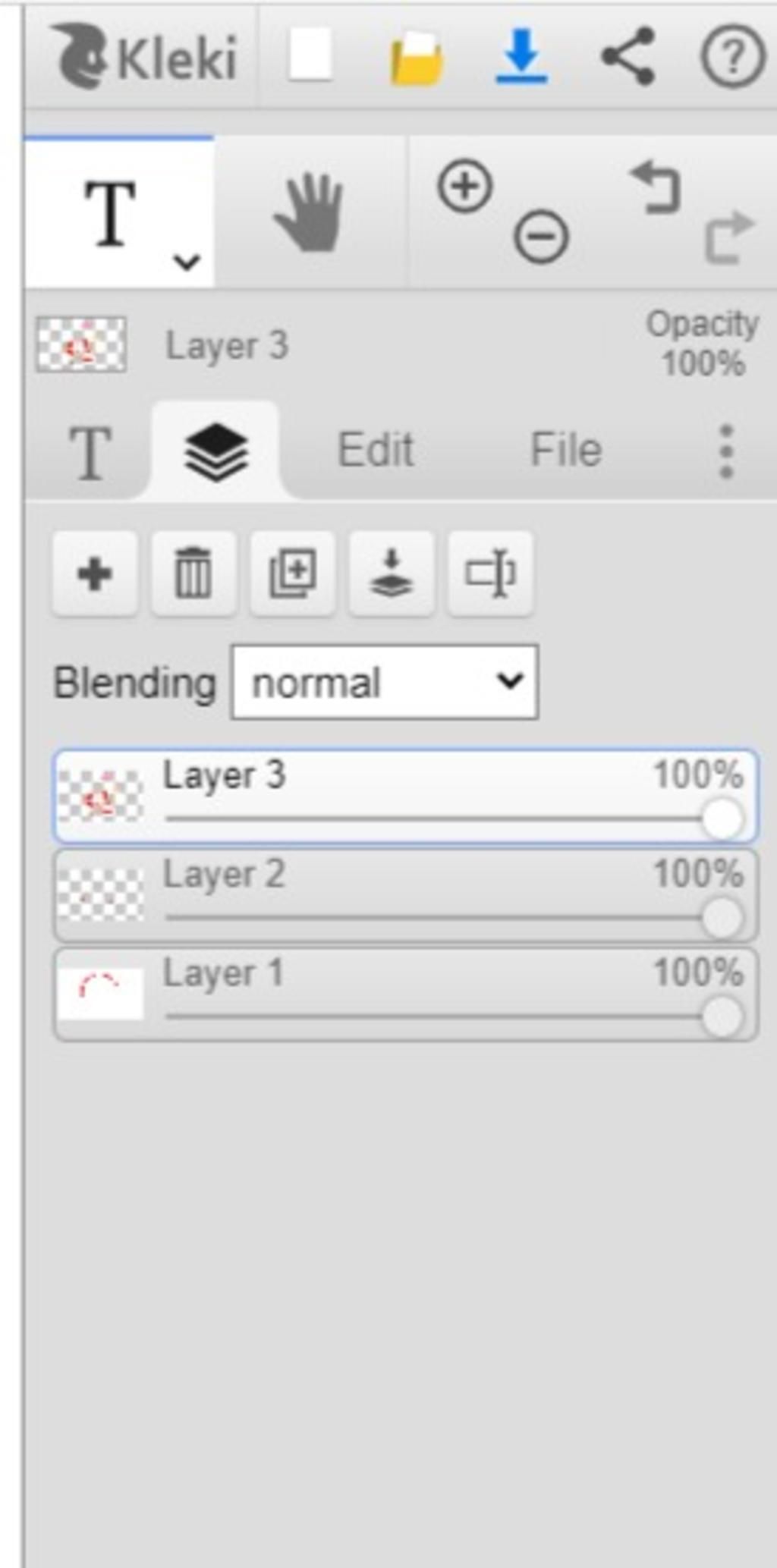Screen dimensions: 777x1568
Task: Click the share icon in top bar
Action: (x=628, y=55)
